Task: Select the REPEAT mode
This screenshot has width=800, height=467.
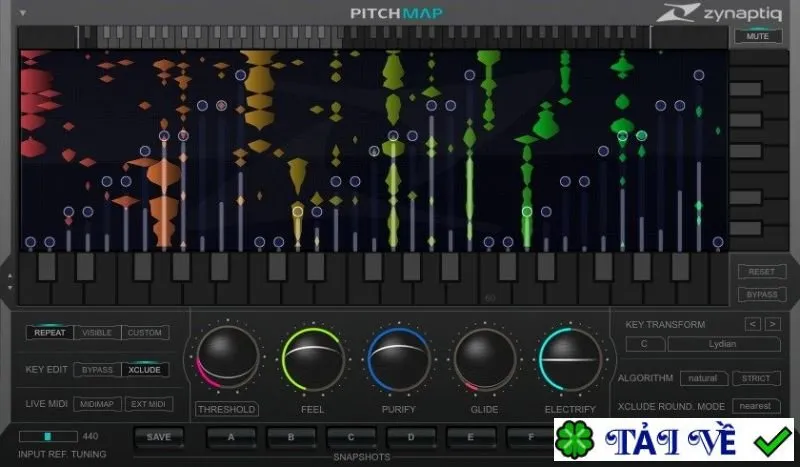Action: tap(49, 333)
